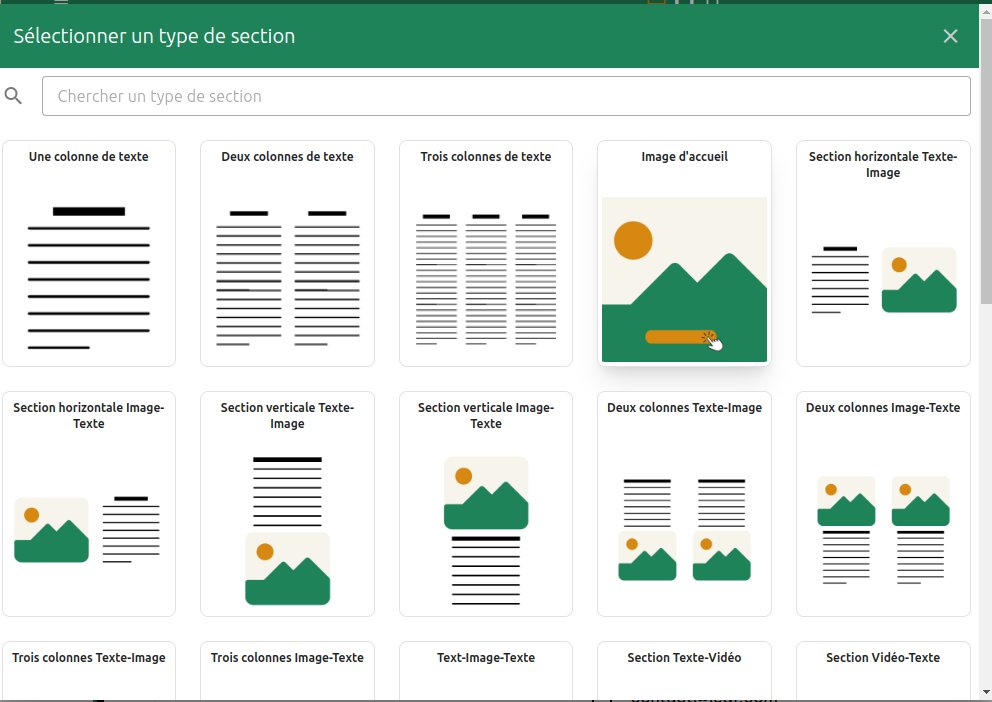Choose the "Section Vidéo-Texte" layout
The image size is (992, 702).
pyautogui.click(x=883, y=668)
